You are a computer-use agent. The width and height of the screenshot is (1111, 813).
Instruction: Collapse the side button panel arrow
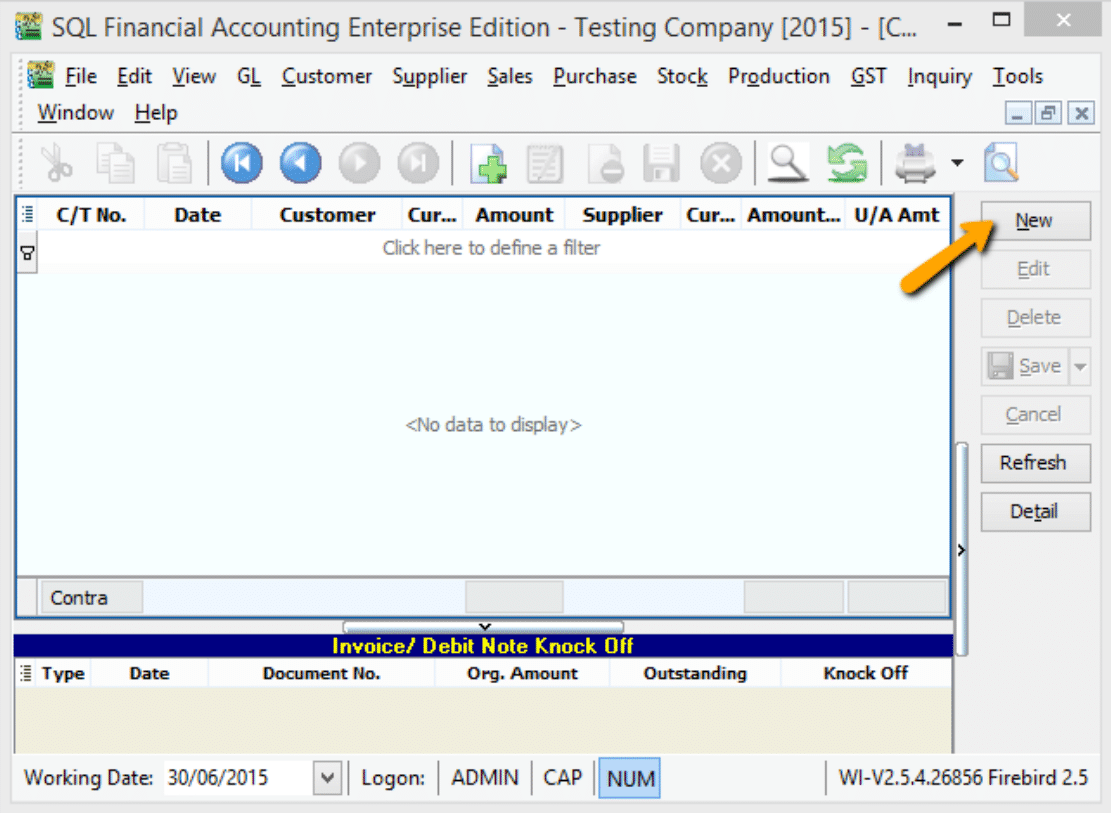click(x=961, y=549)
